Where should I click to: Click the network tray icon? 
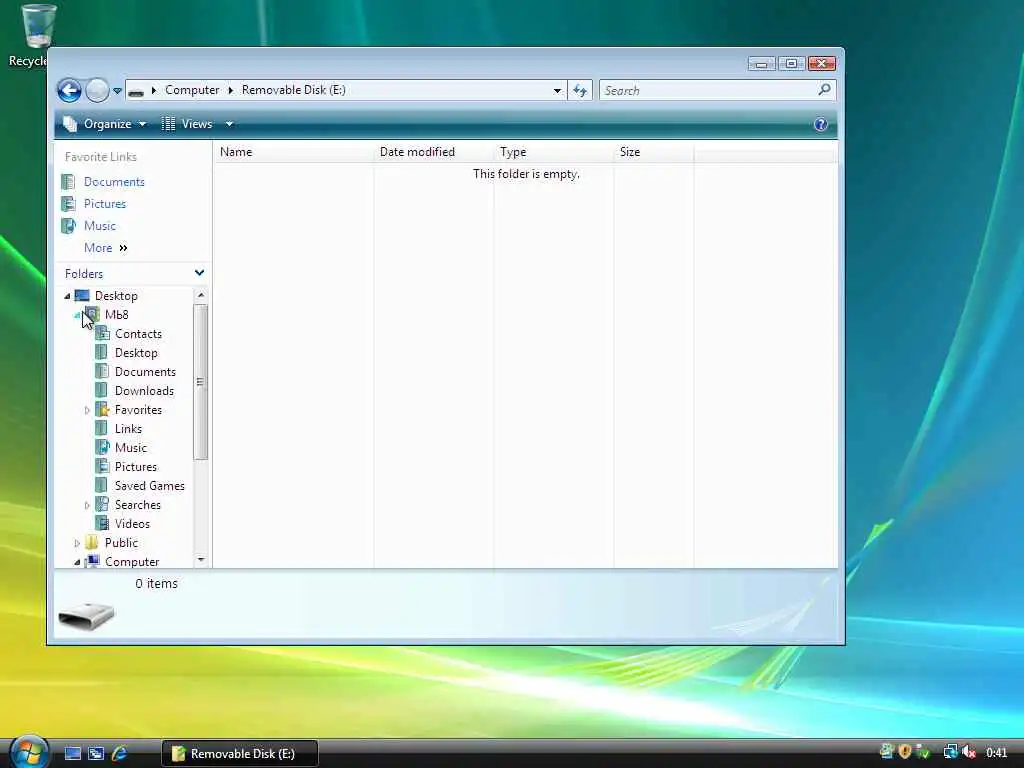pos(950,753)
